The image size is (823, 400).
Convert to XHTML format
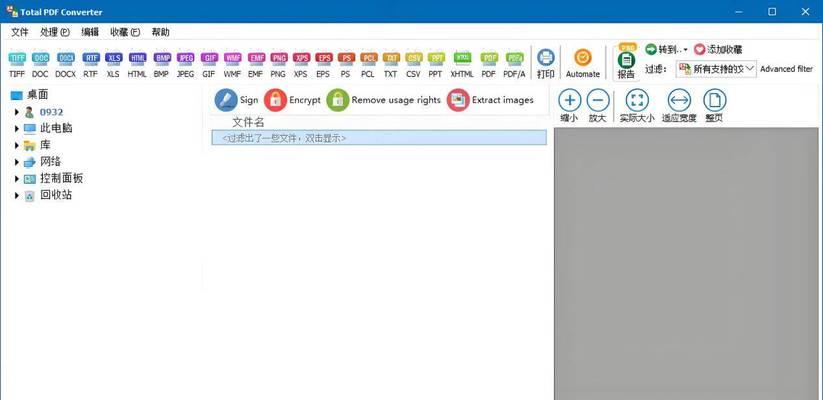point(462,64)
